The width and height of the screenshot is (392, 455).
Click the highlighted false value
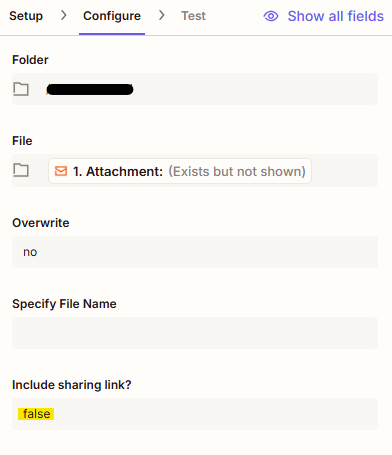36,414
